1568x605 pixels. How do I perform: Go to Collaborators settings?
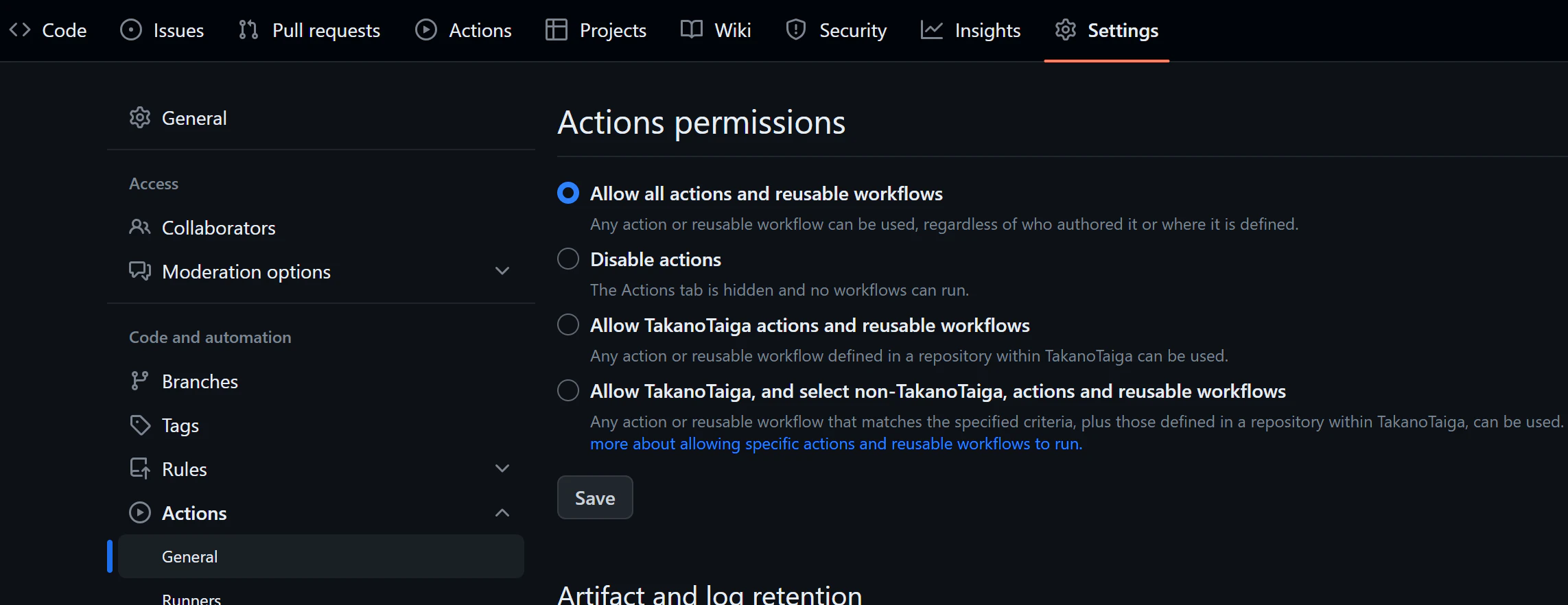point(321,227)
